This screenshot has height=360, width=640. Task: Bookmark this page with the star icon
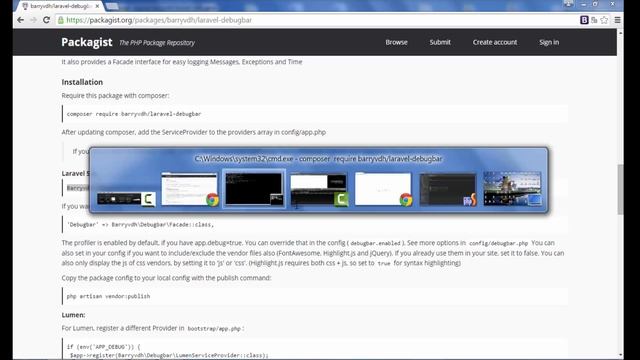click(604, 20)
